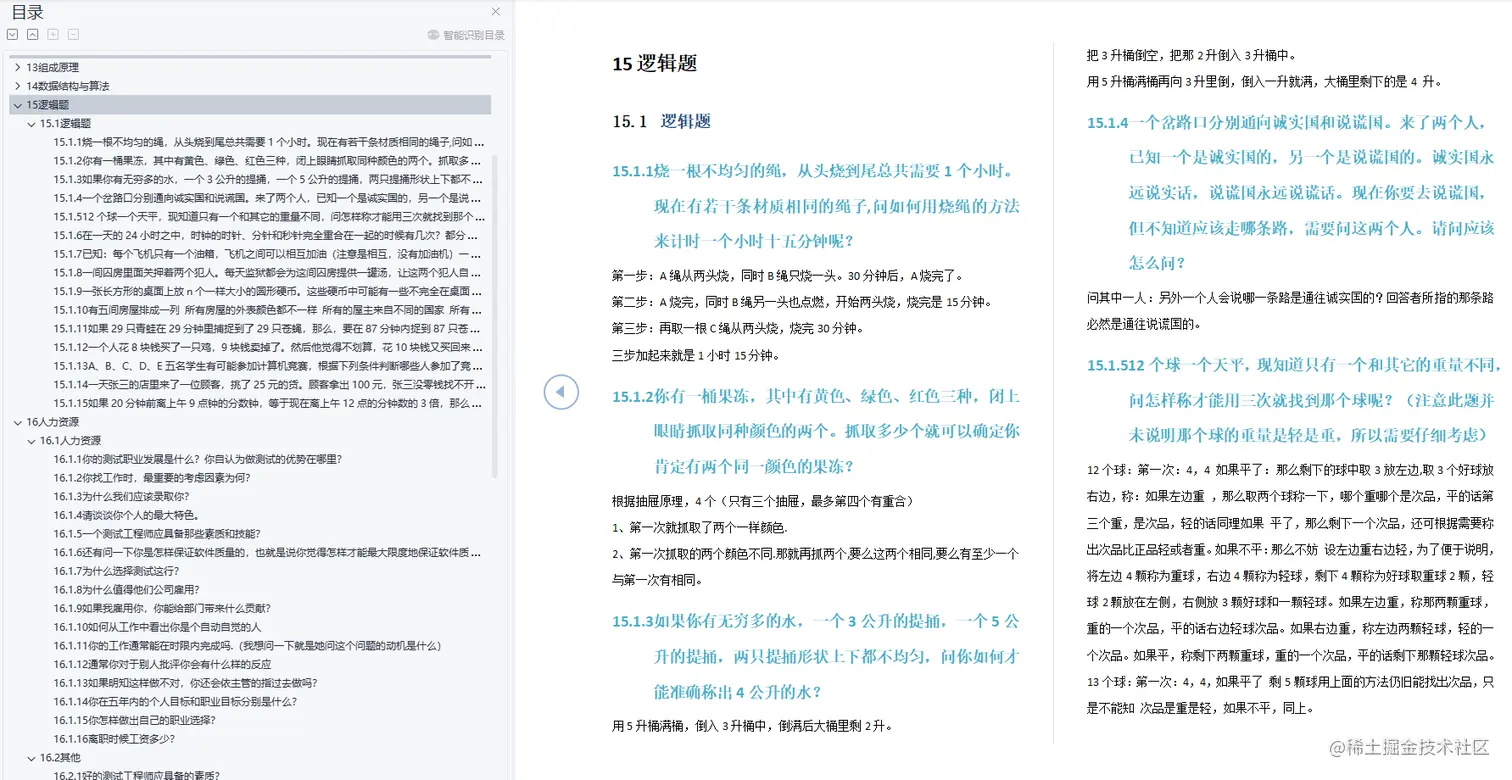Open outline entry 15.1.7 about airplane fuel
Image resolution: width=1512 pixels, height=780 pixels.
pos(269,254)
